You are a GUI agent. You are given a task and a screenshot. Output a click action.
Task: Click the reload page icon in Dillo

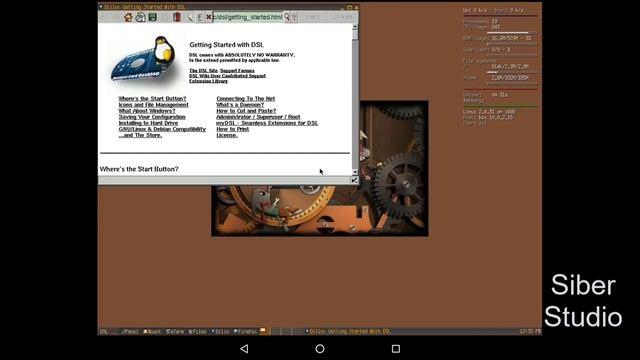tap(140, 17)
